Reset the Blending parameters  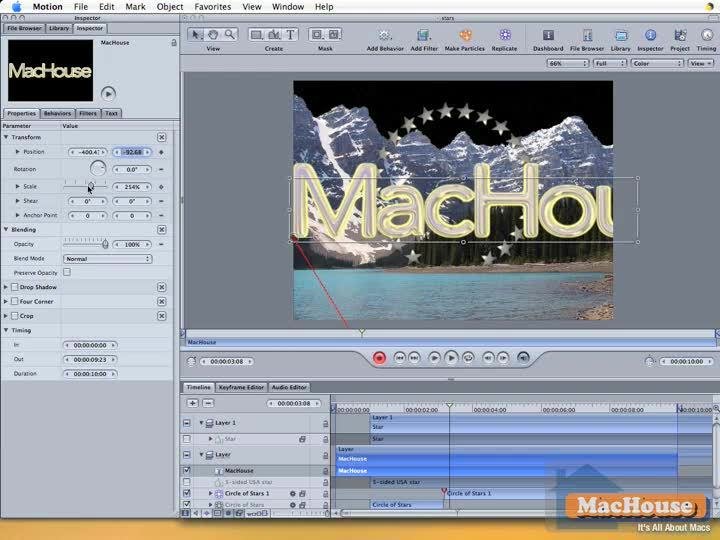[x=162, y=229]
